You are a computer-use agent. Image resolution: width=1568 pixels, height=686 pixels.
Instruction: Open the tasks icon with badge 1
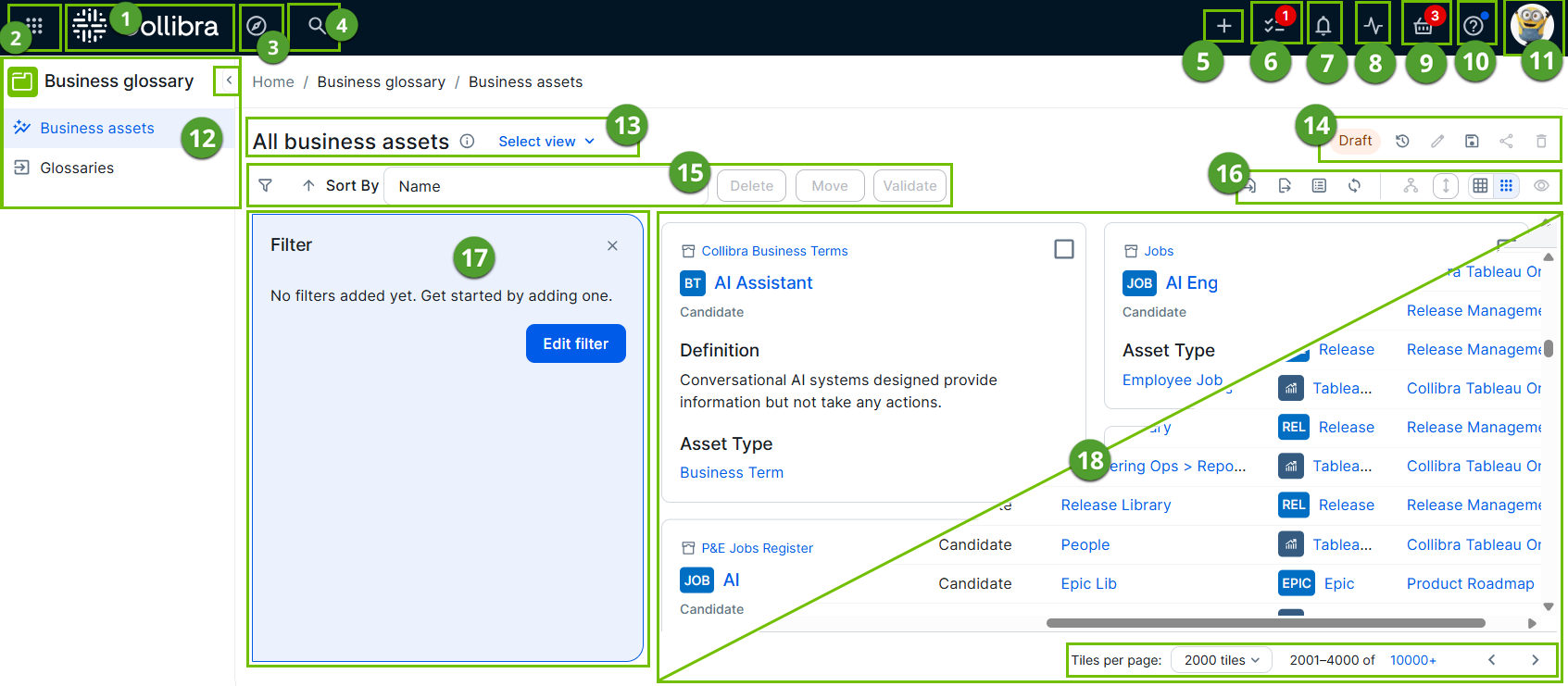pyautogui.click(x=1274, y=26)
